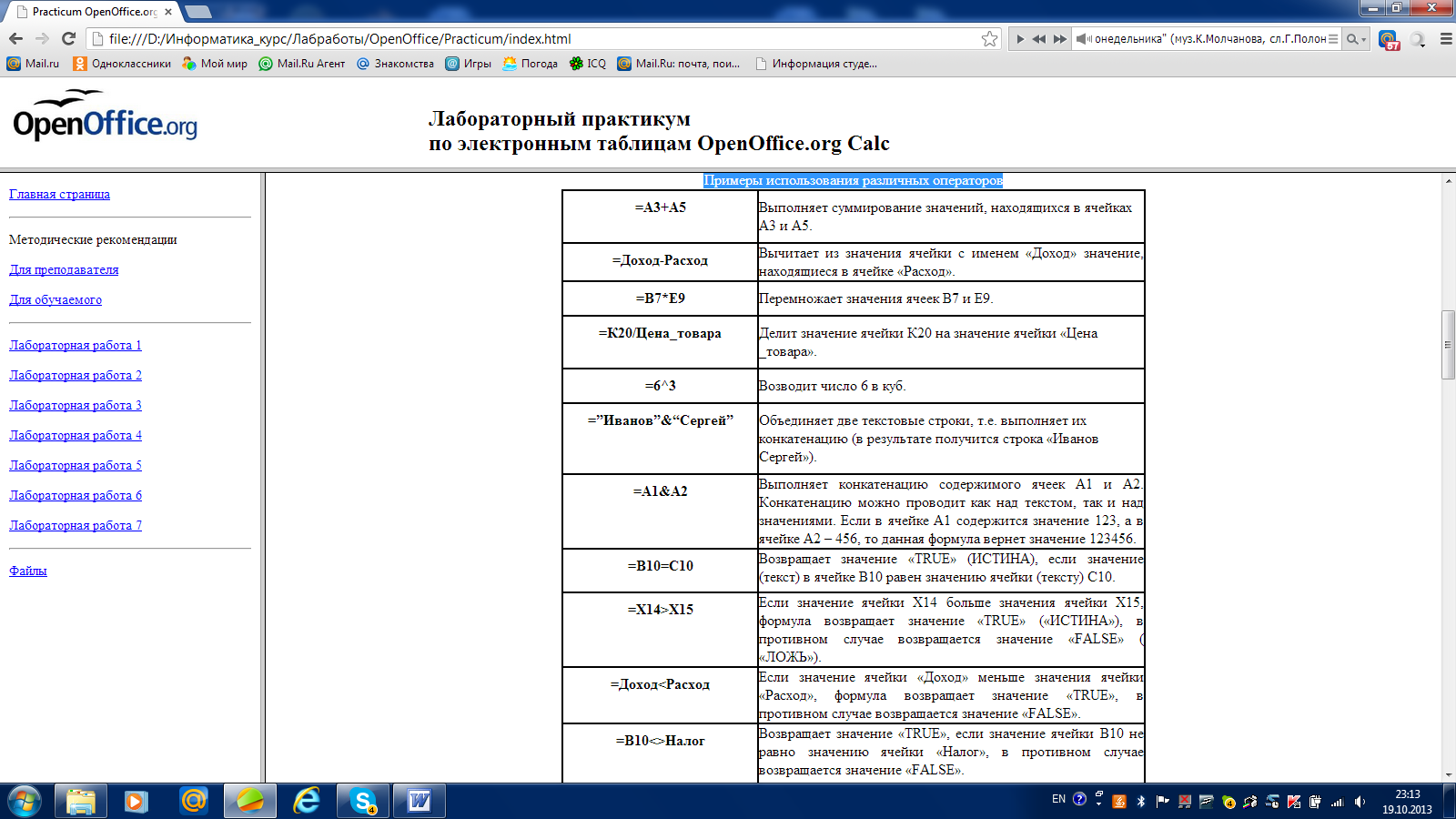Open Windows Explorer from the taskbar
1456x819 pixels.
(81, 801)
